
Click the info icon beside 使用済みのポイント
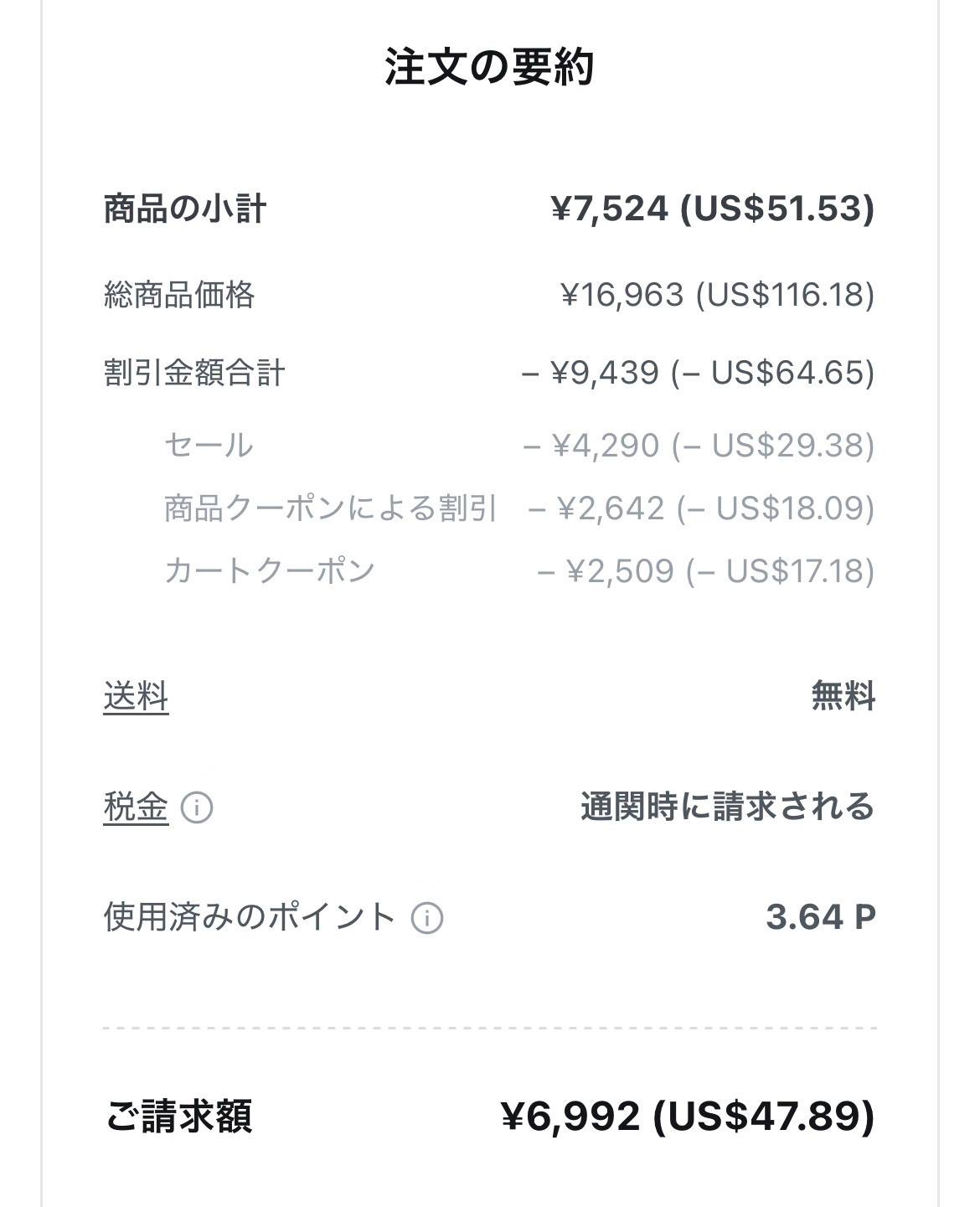[x=426, y=918]
